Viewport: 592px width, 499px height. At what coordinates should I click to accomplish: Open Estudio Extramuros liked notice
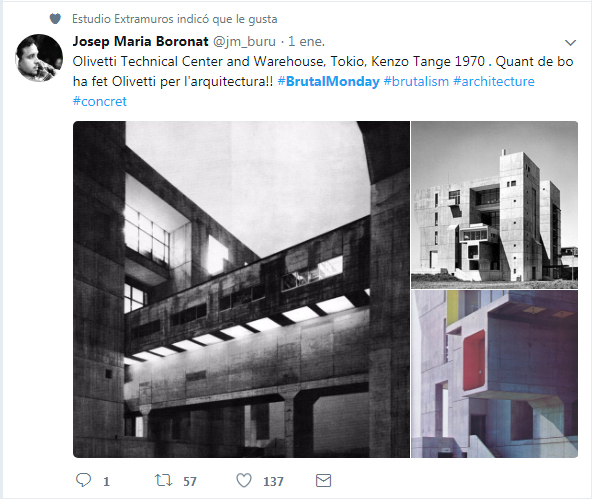click(175, 19)
